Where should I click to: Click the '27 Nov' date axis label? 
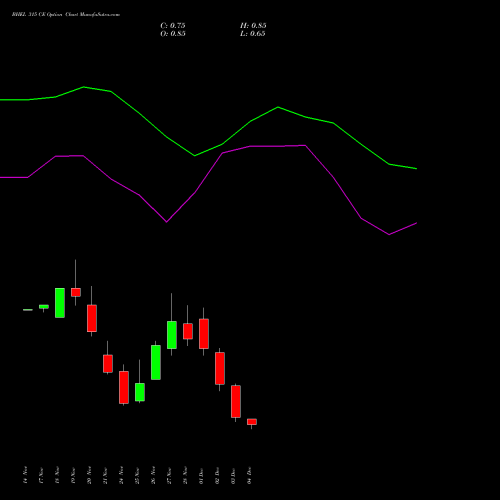point(169,475)
